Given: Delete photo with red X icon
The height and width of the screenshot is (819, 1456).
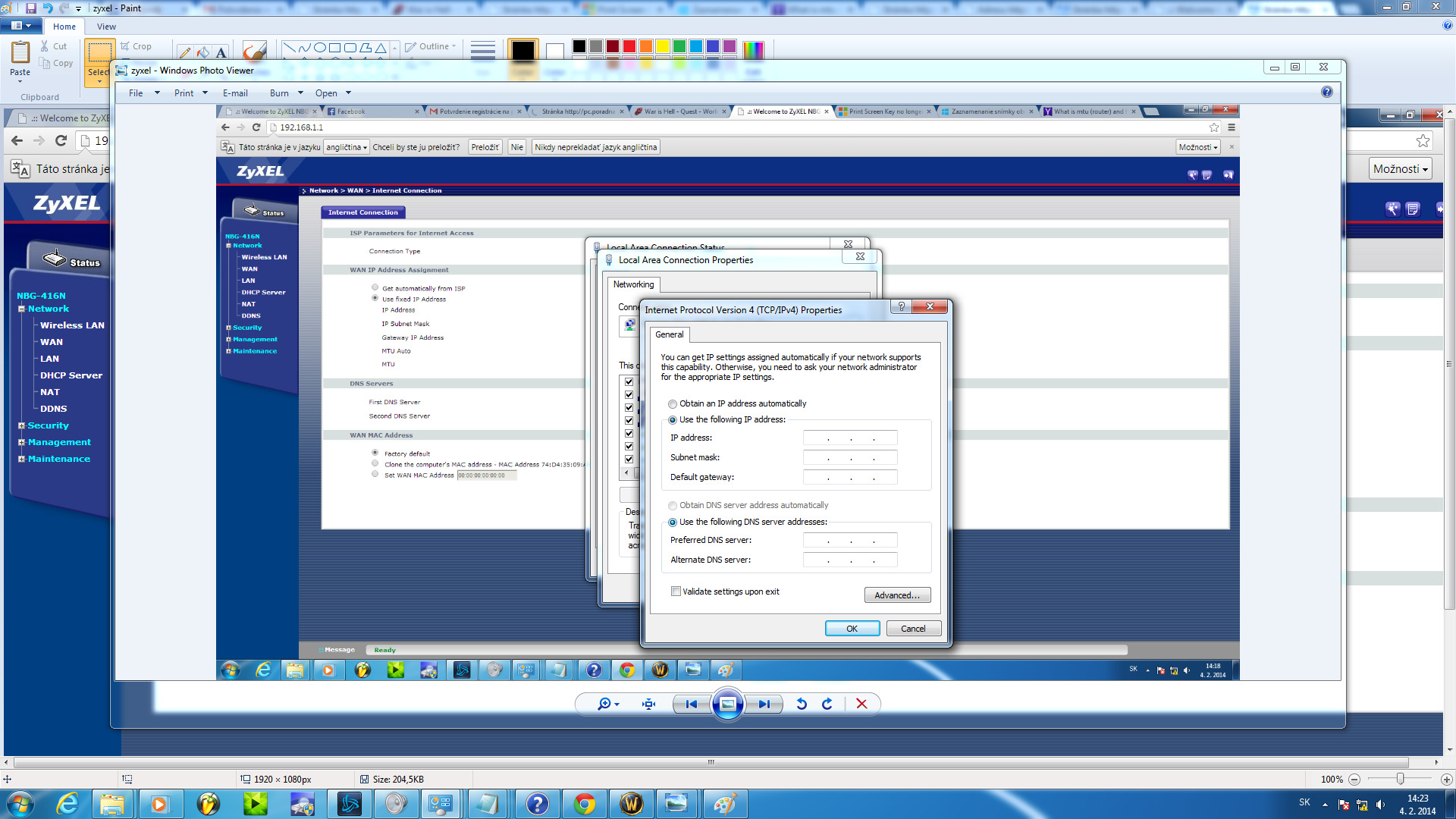Looking at the screenshot, I should click(861, 704).
